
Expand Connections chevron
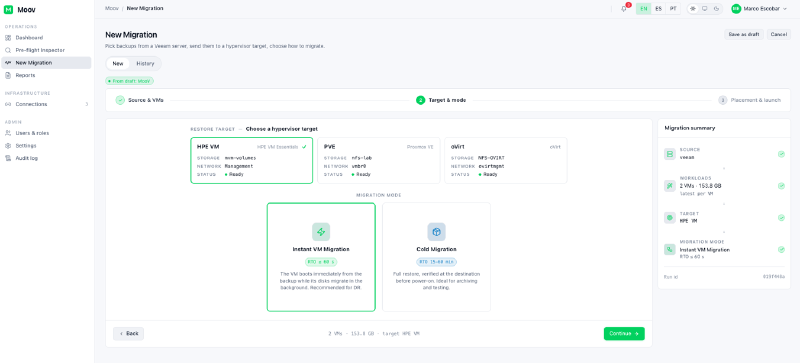click(87, 104)
